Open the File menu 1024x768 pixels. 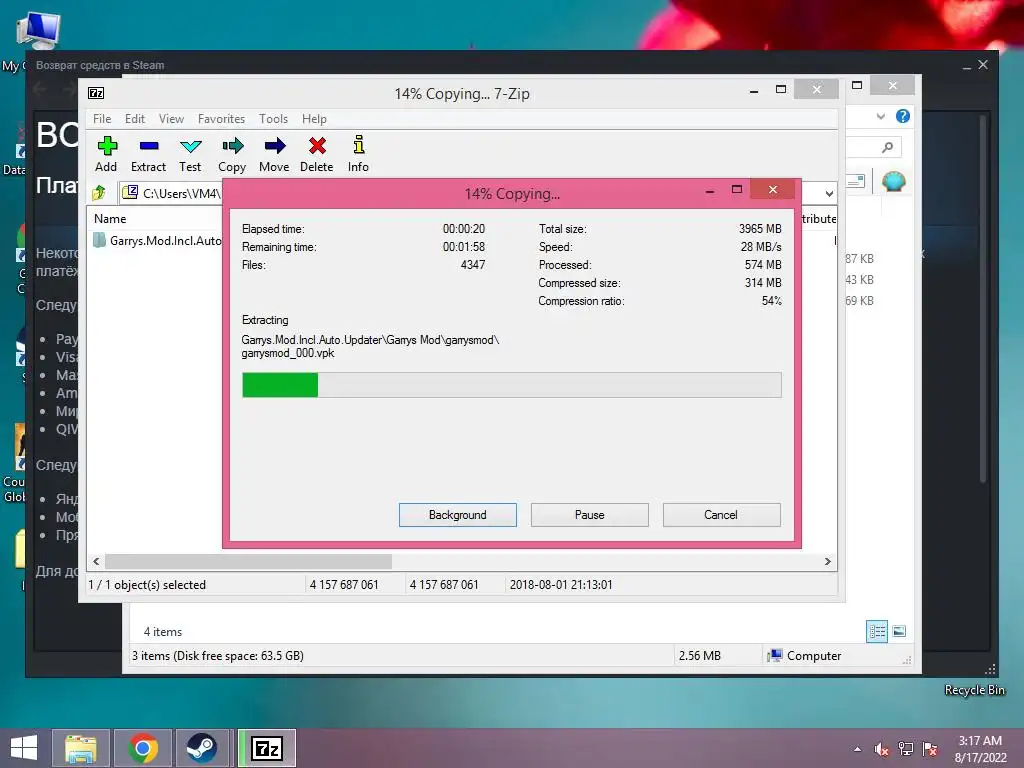(102, 119)
